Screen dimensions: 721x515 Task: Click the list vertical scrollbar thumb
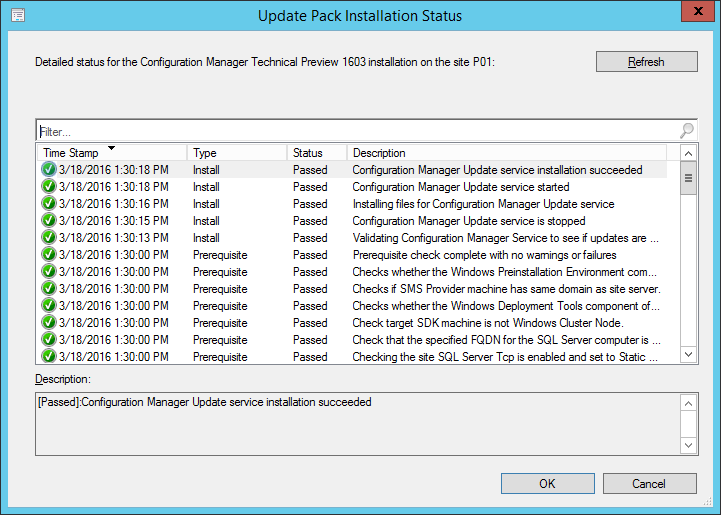click(x=688, y=178)
